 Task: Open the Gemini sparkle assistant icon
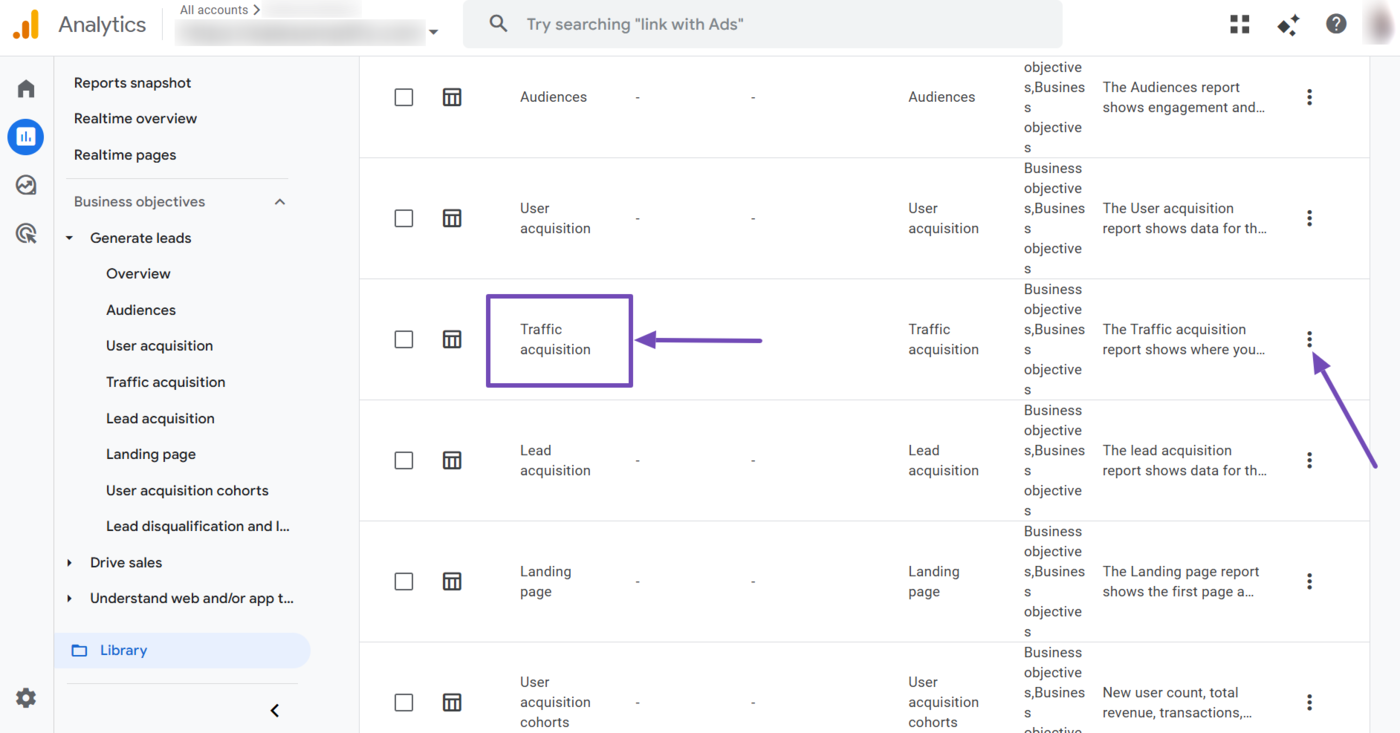click(x=1287, y=24)
